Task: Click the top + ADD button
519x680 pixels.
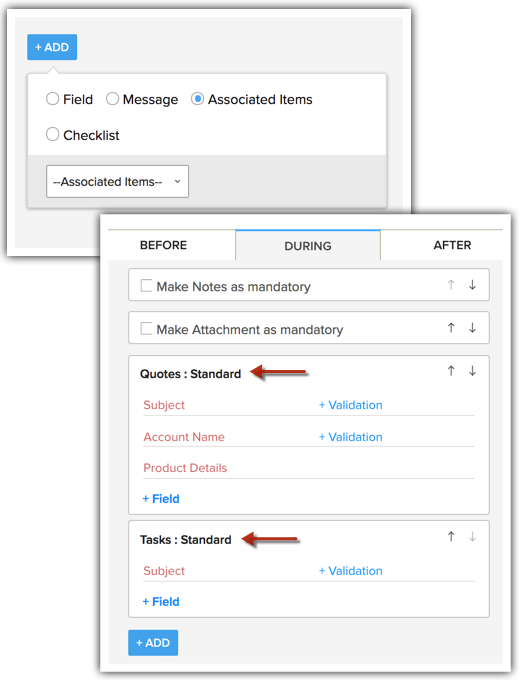Action: (x=52, y=47)
